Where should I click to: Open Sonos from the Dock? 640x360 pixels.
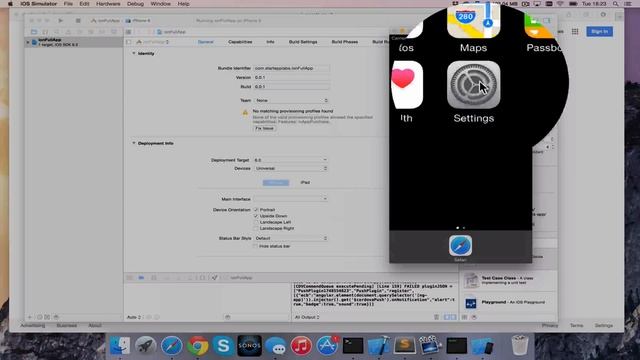pos(249,346)
